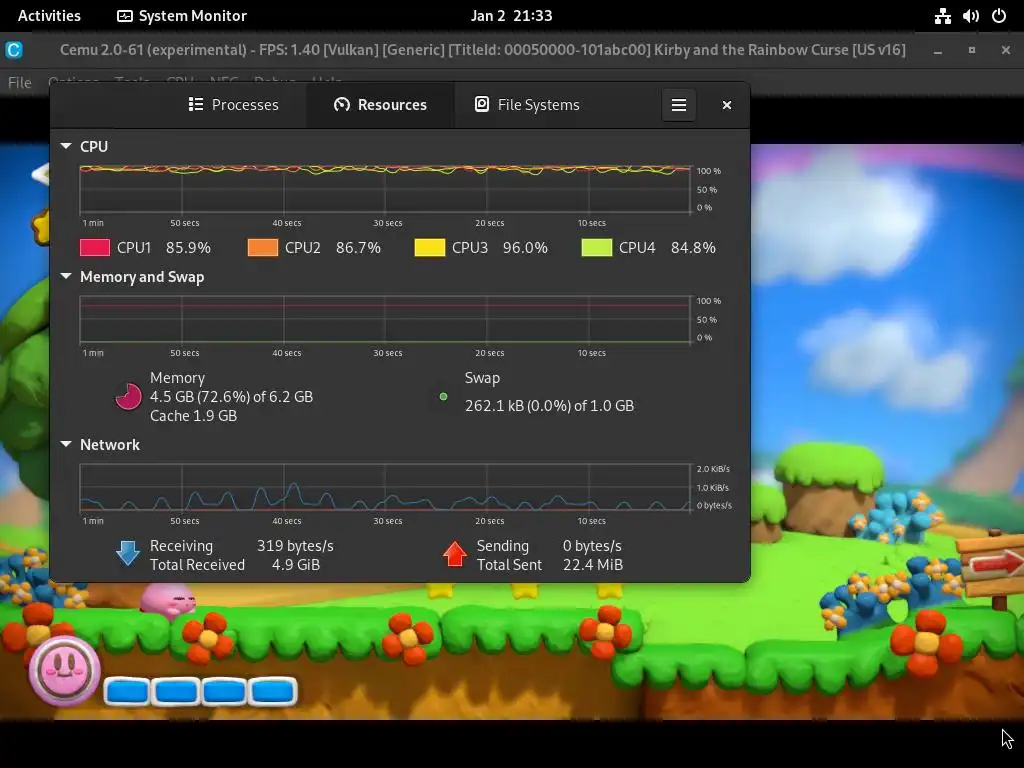Open System Monitor app menu in top bar
This screenshot has width=1024, height=768.
coord(182,16)
